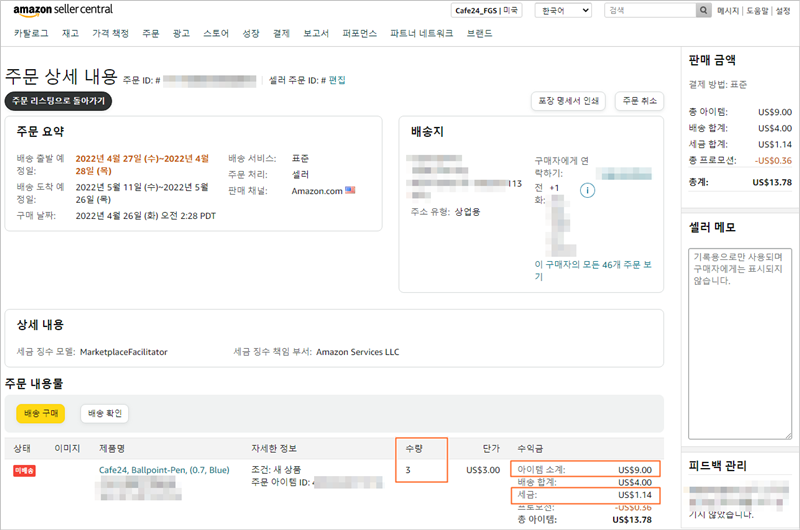Screen dimensions: 800x530
Task: Click the 도움말 link
Action: point(757,11)
